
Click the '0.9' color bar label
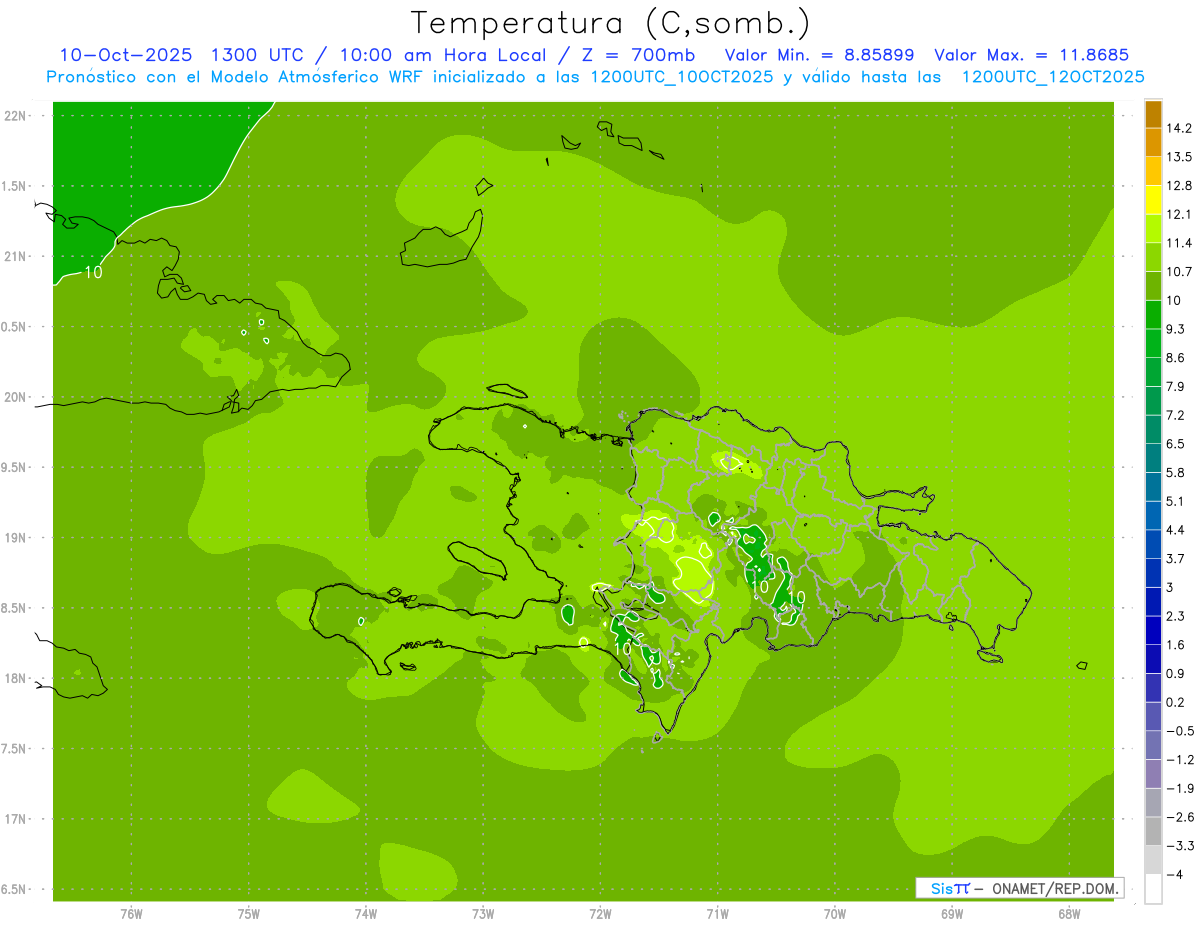(x=1176, y=673)
